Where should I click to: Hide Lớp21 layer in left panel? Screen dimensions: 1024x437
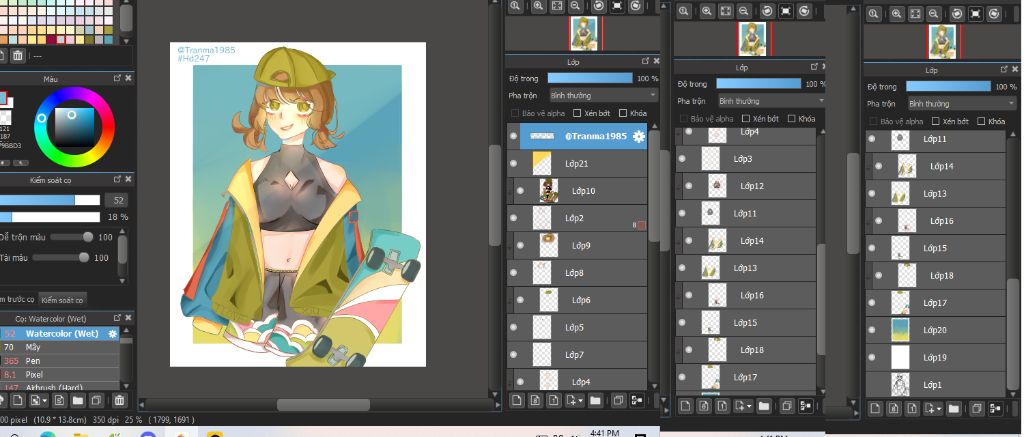(x=513, y=163)
